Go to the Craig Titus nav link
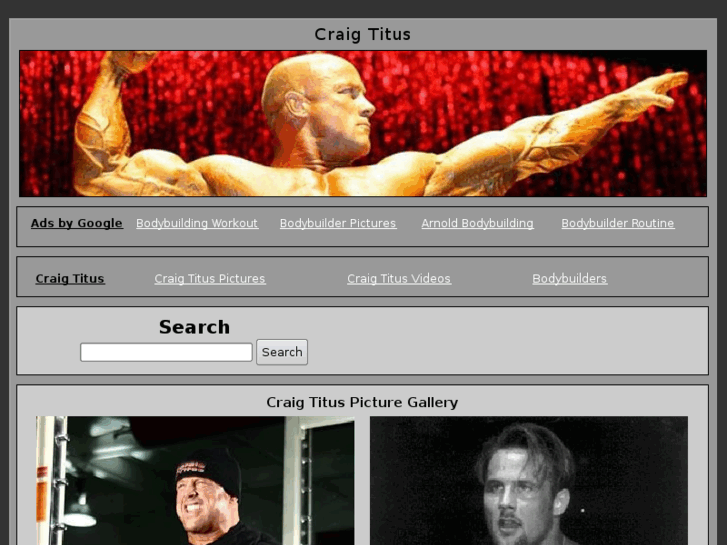Viewport: 727px width, 545px height. [x=70, y=278]
